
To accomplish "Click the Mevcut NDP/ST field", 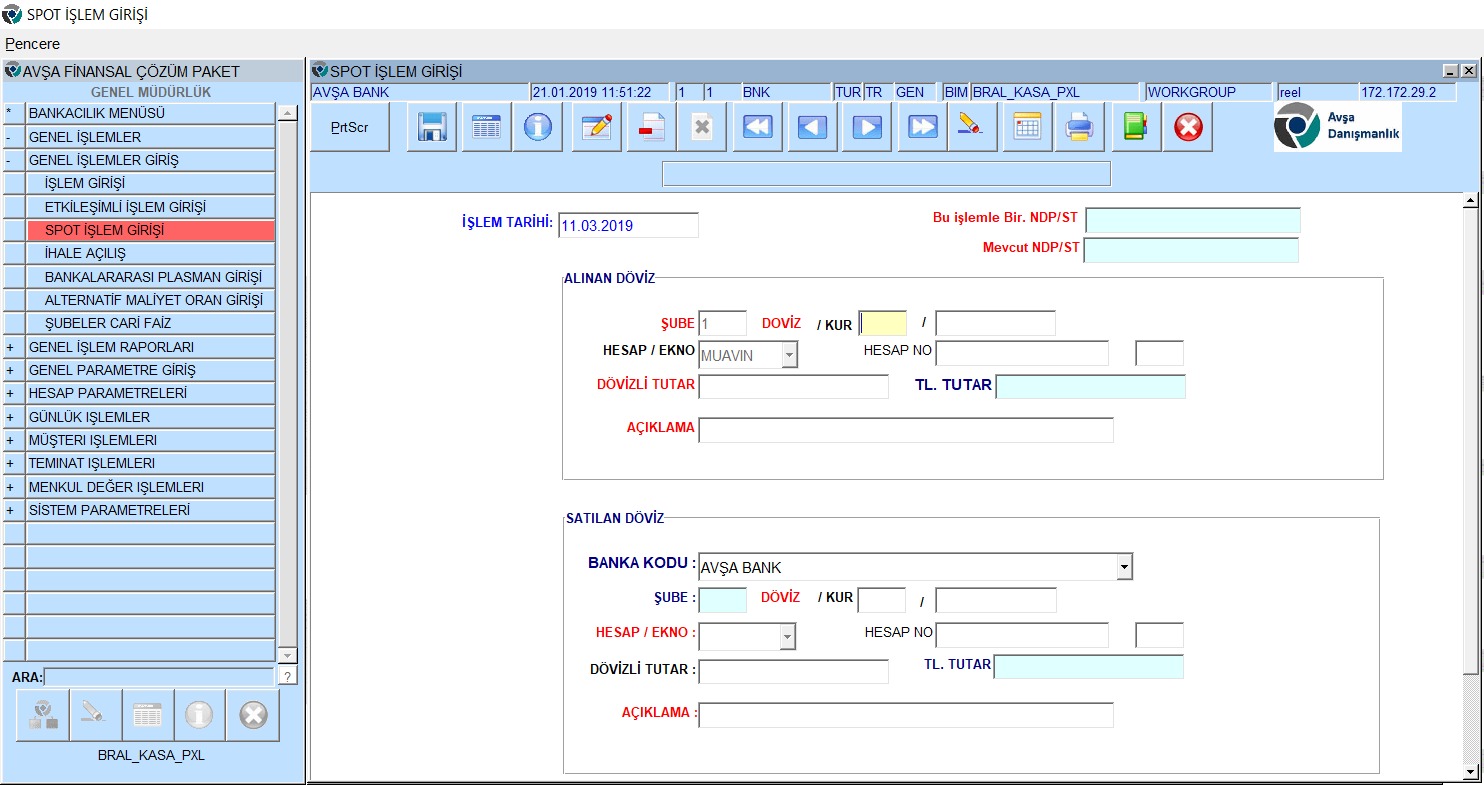I will pyautogui.click(x=1191, y=250).
